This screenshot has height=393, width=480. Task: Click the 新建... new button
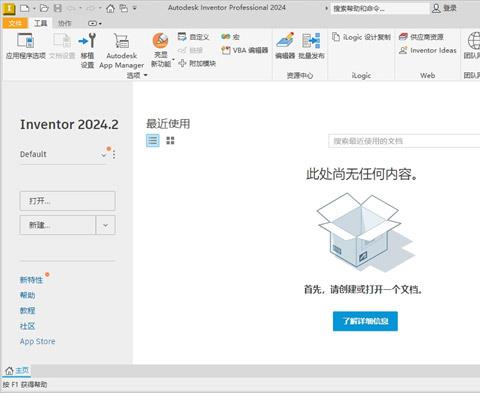pyautogui.click(x=58, y=225)
